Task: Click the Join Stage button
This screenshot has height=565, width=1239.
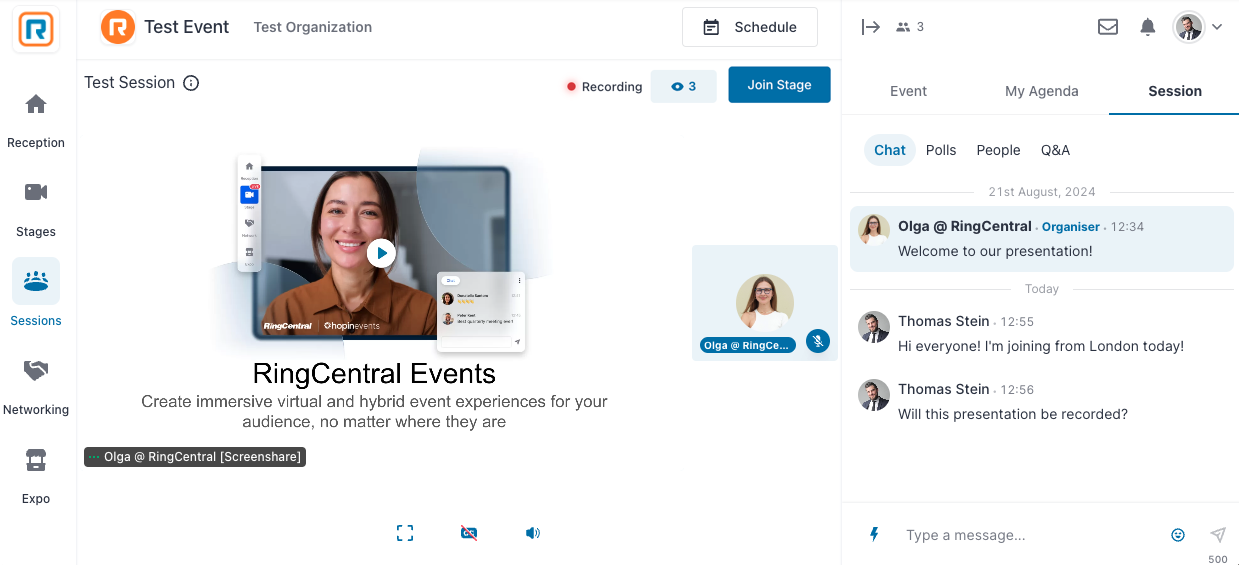Action: 779,85
